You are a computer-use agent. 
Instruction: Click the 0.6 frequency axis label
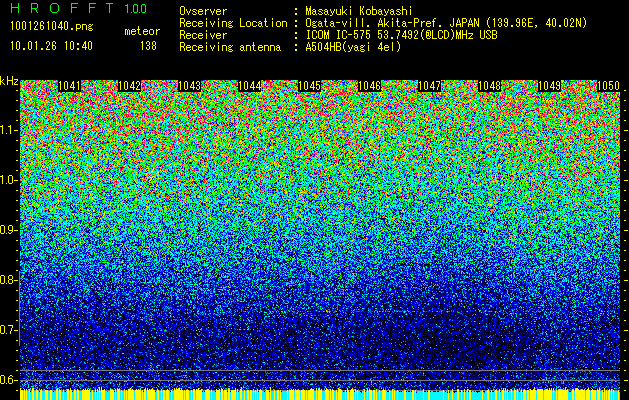point(8,380)
